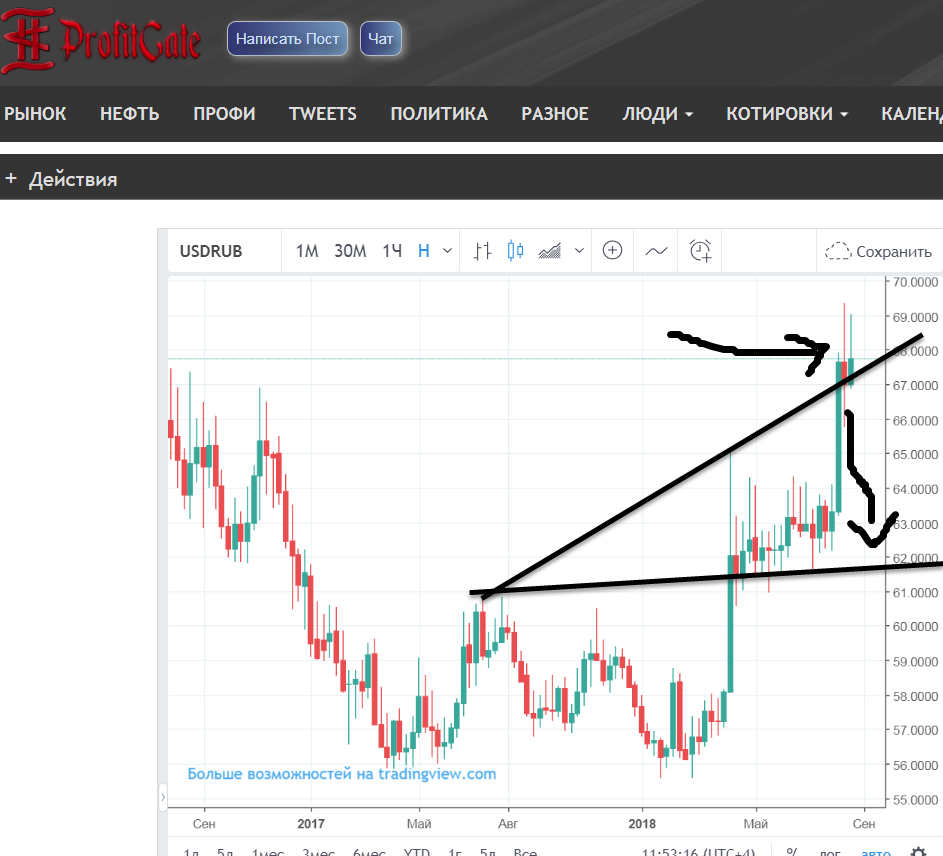Image resolution: width=943 pixels, height=856 pixels.
Task: Select the ПРОФИ menu item
Action: [x=224, y=114]
